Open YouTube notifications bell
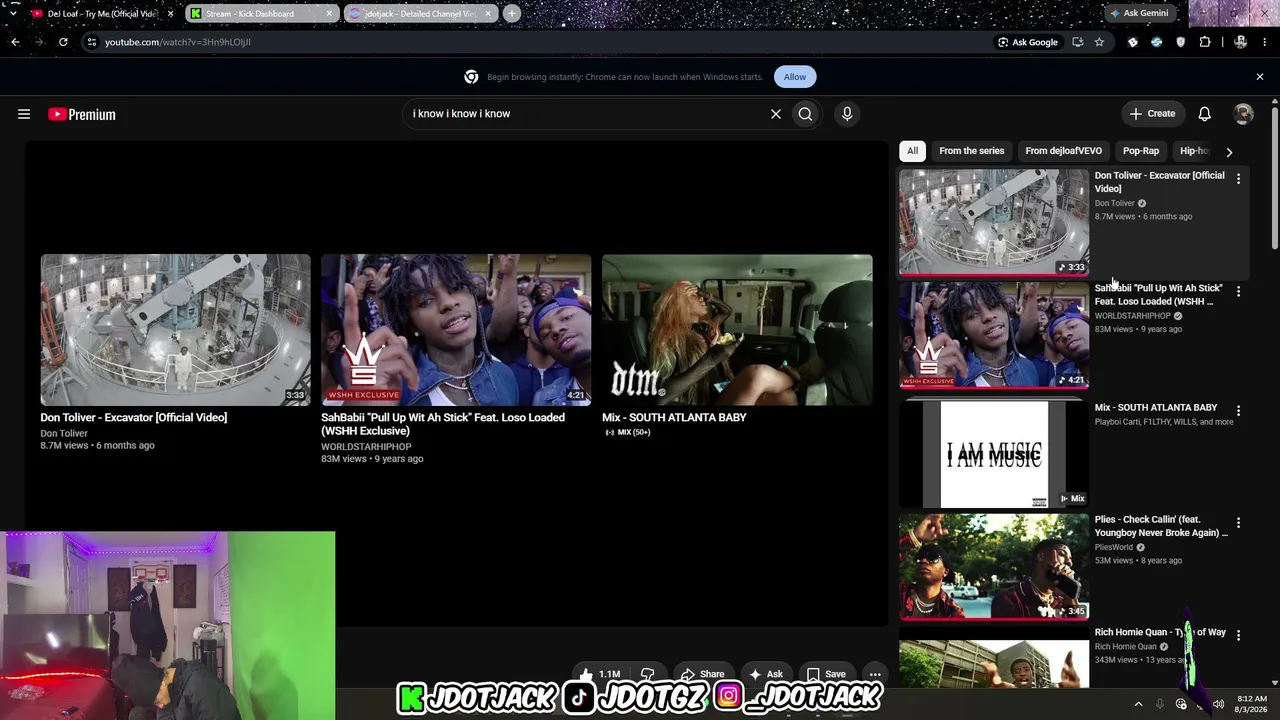This screenshot has width=1280, height=720. (1204, 114)
